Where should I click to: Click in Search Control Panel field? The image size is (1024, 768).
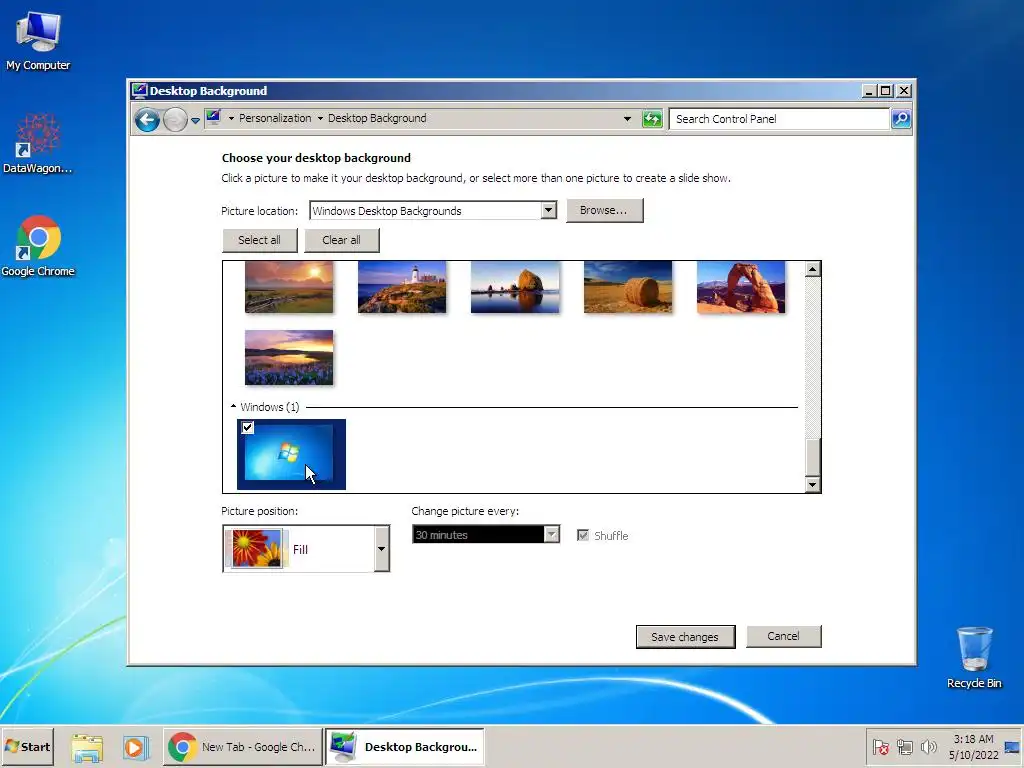click(x=778, y=119)
